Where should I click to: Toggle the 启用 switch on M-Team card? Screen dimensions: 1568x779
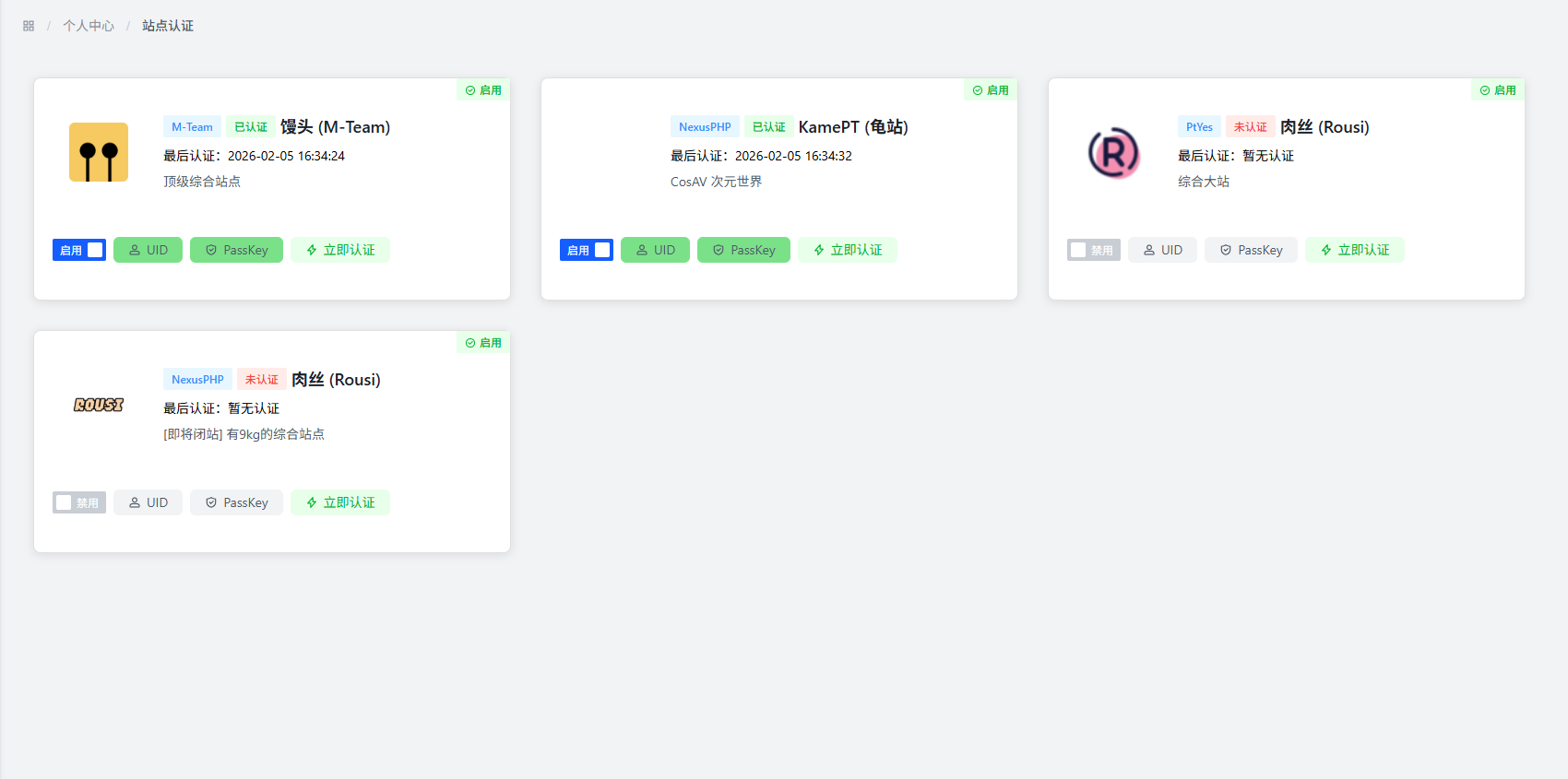click(x=79, y=250)
